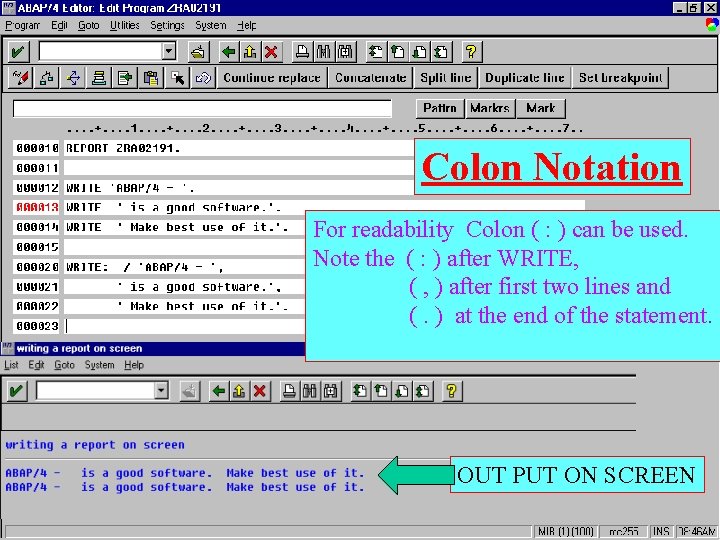
Task: Click the yellow Exit arrow in report window
Action: (239, 391)
